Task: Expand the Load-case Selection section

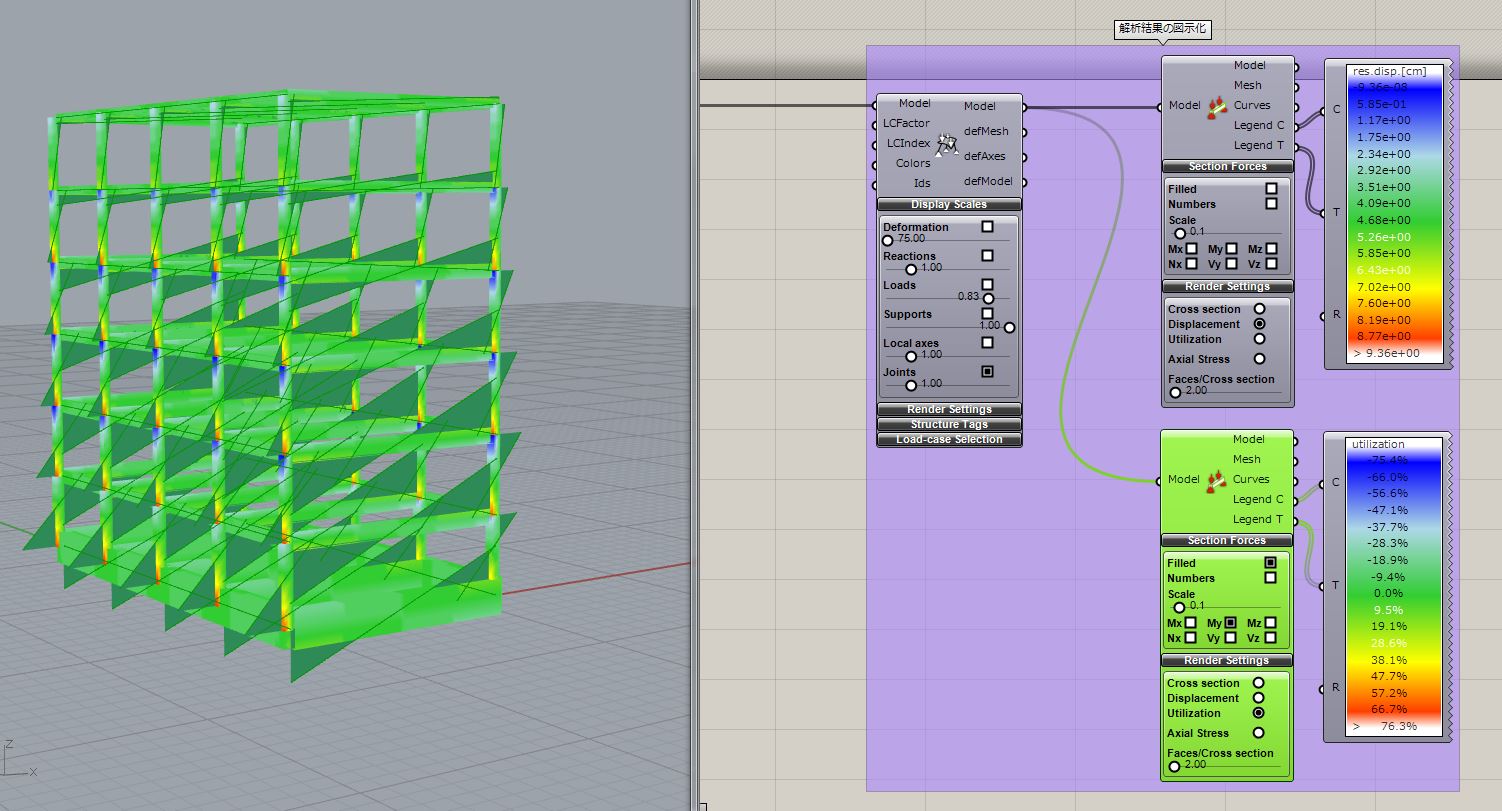Action: pyautogui.click(x=949, y=440)
